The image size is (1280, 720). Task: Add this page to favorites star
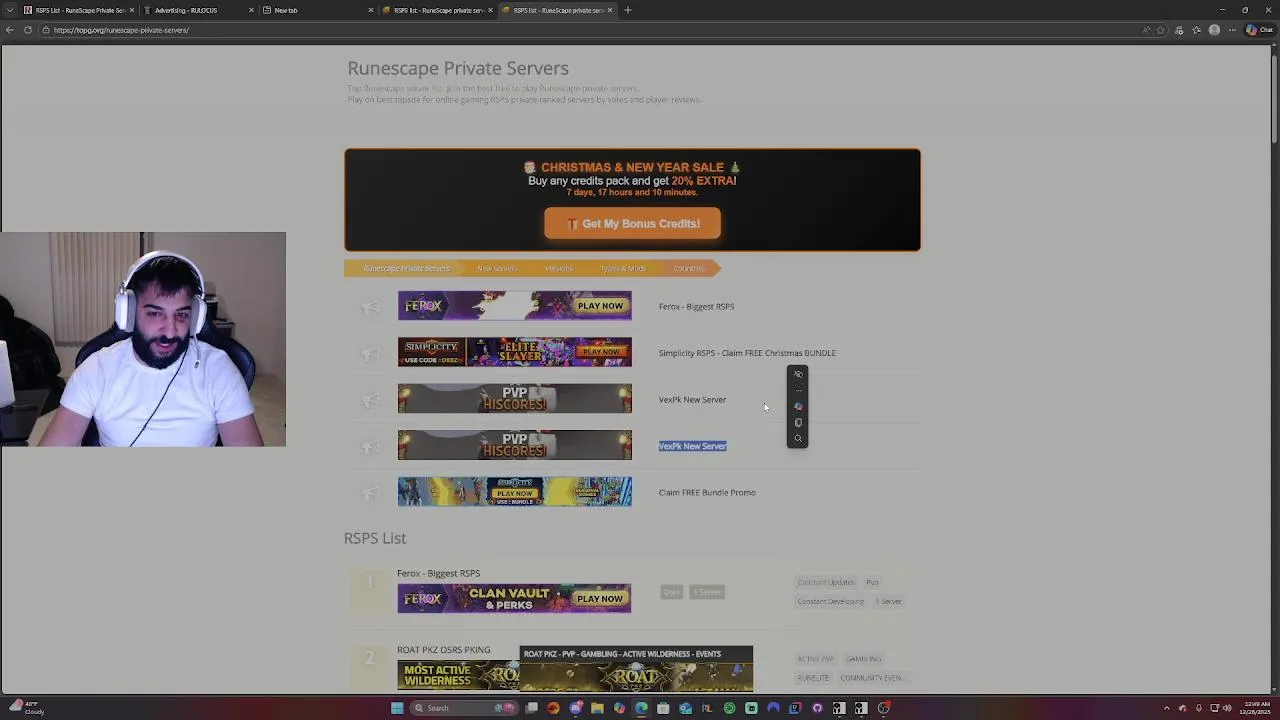click(1161, 30)
